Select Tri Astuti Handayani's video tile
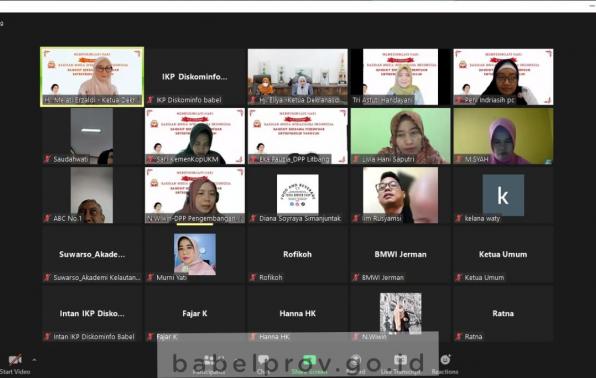Screen dimensions: 596x378 (x=400, y=76)
